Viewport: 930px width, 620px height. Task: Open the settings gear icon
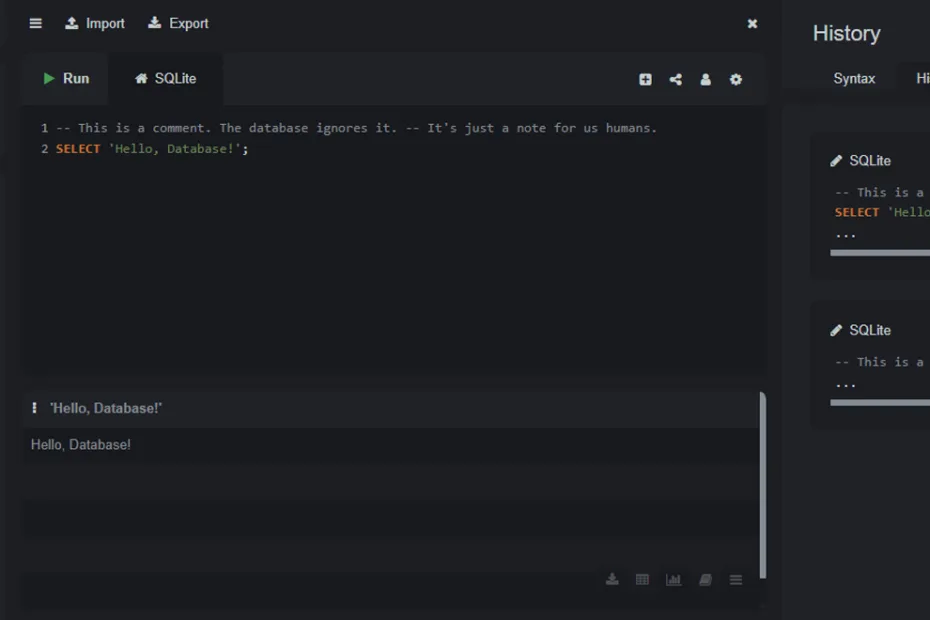point(736,80)
